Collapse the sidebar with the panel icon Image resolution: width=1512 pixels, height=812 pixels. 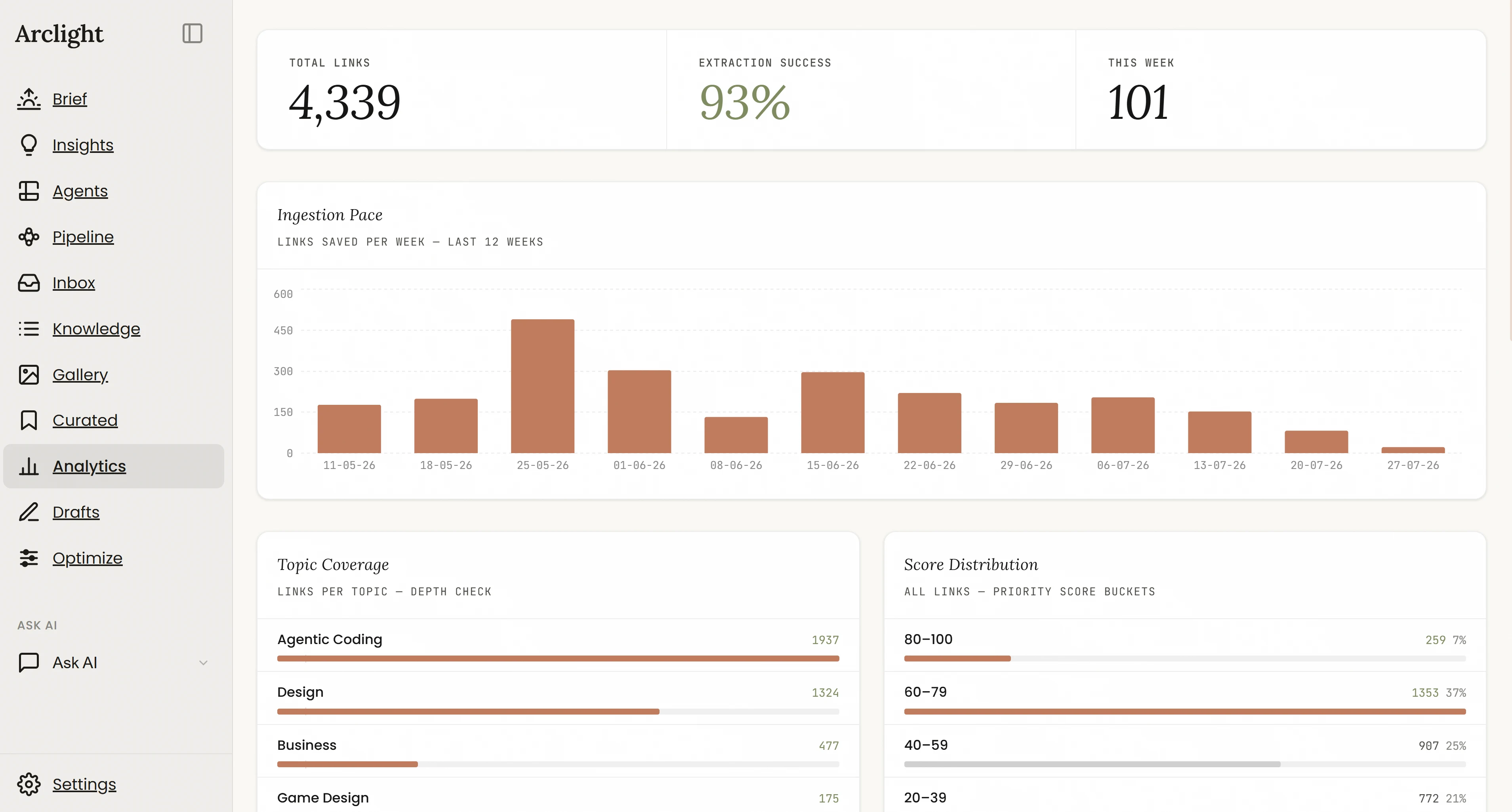click(x=192, y=33)
